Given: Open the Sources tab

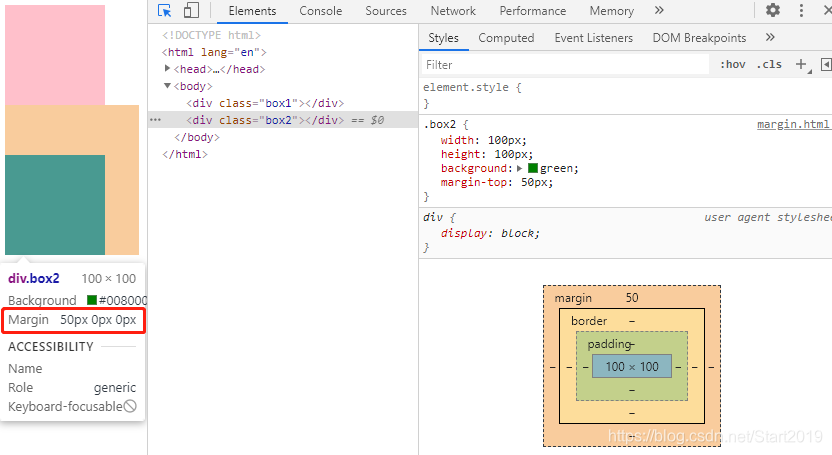Looking at the screenshot, I should (x=386, y=11).
